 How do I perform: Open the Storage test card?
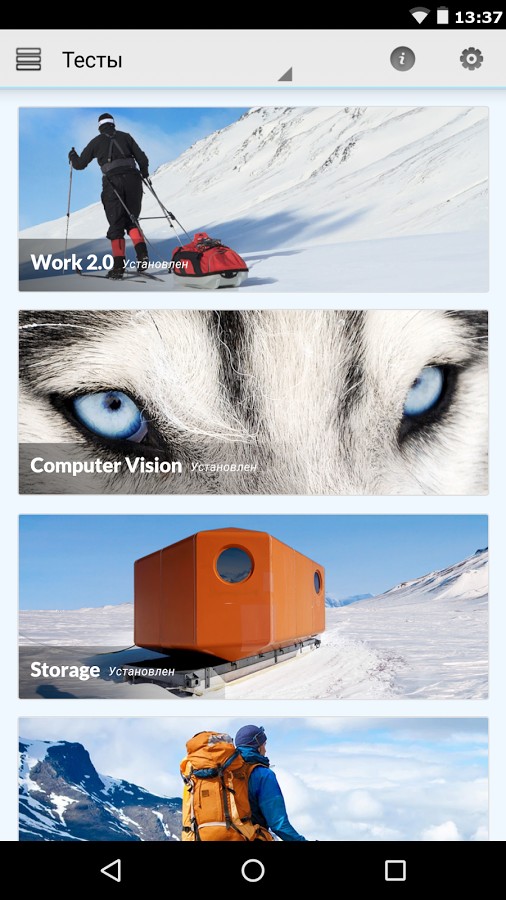click(254, 607)
